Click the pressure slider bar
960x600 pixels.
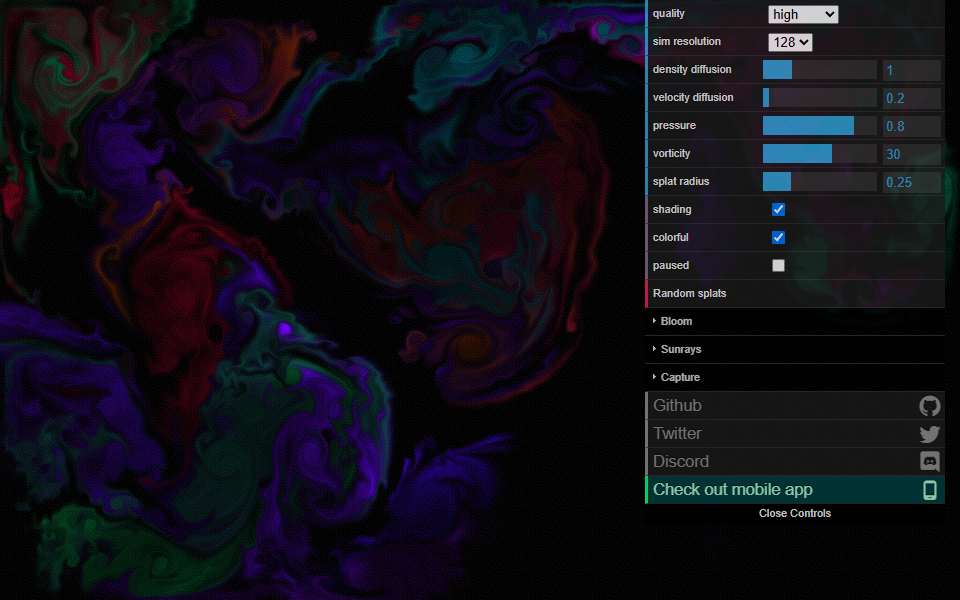point(819,126)
